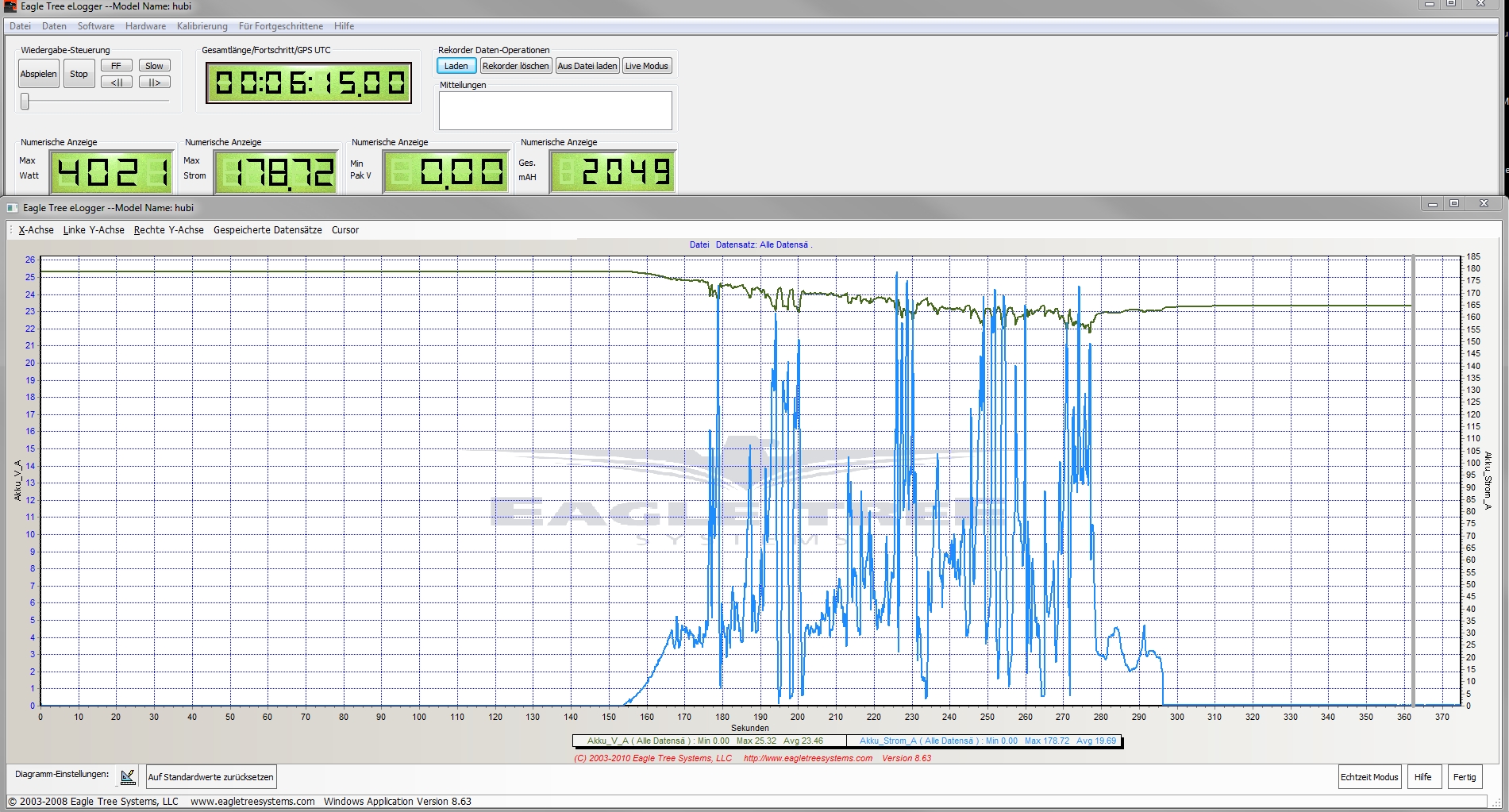The image size is (1509, 812).
Task: Click the Hilfe button in chart window
Action: click(x=1422, y=777)
